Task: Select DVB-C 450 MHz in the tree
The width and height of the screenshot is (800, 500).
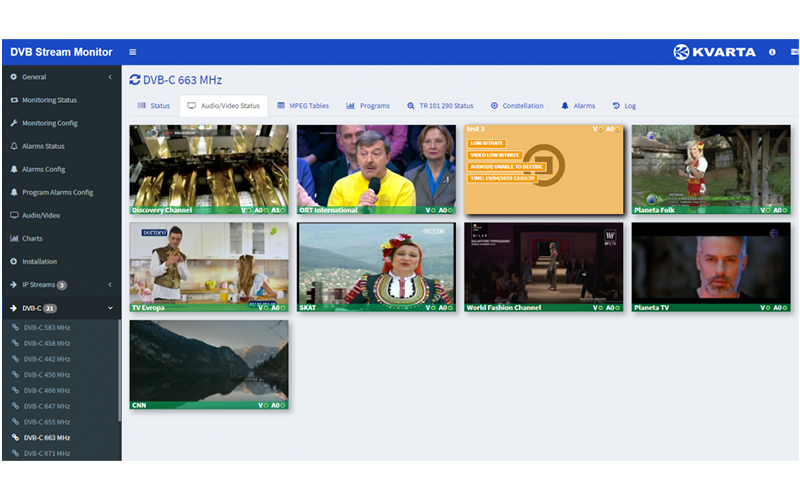Action: 47,375
